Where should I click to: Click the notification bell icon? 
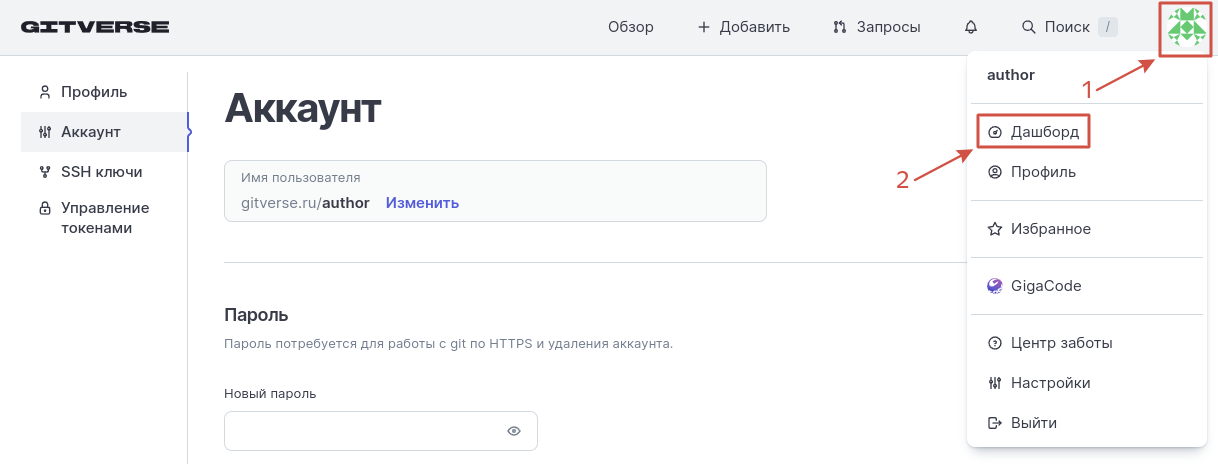tap(971, 27)
